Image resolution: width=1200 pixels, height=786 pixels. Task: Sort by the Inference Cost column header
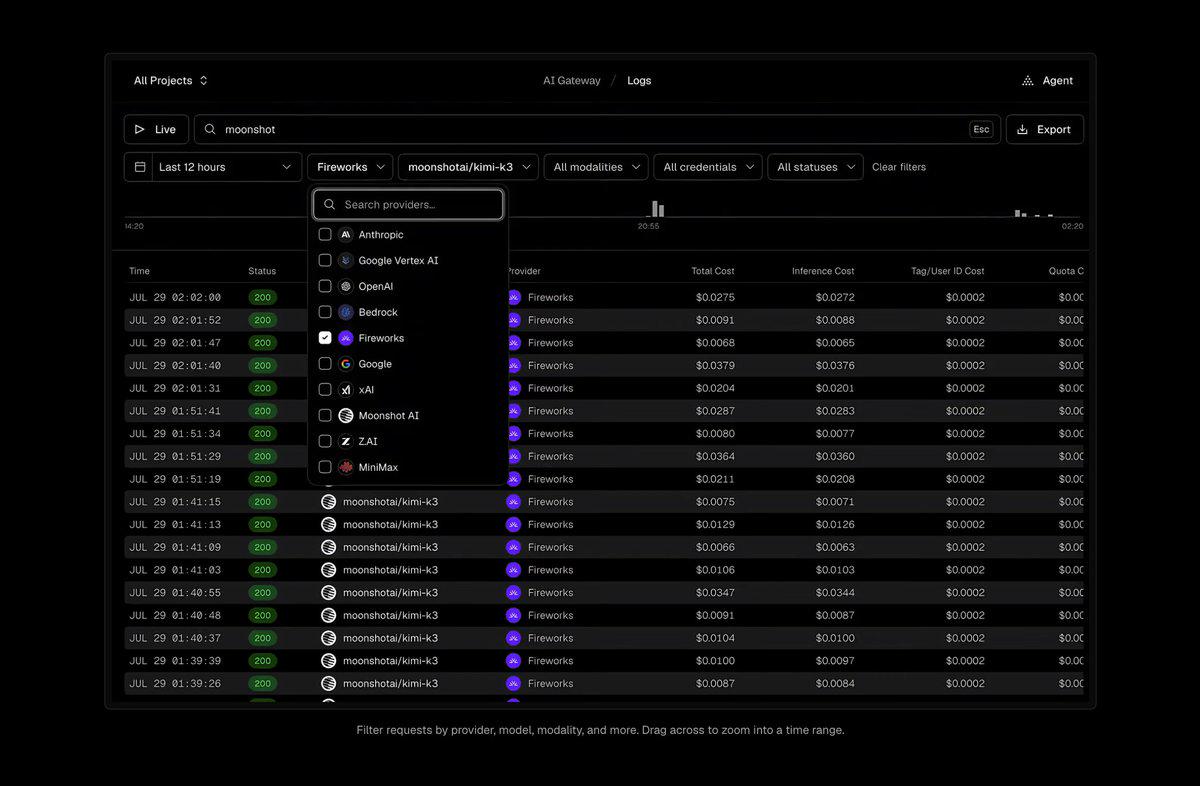(823, 271)
